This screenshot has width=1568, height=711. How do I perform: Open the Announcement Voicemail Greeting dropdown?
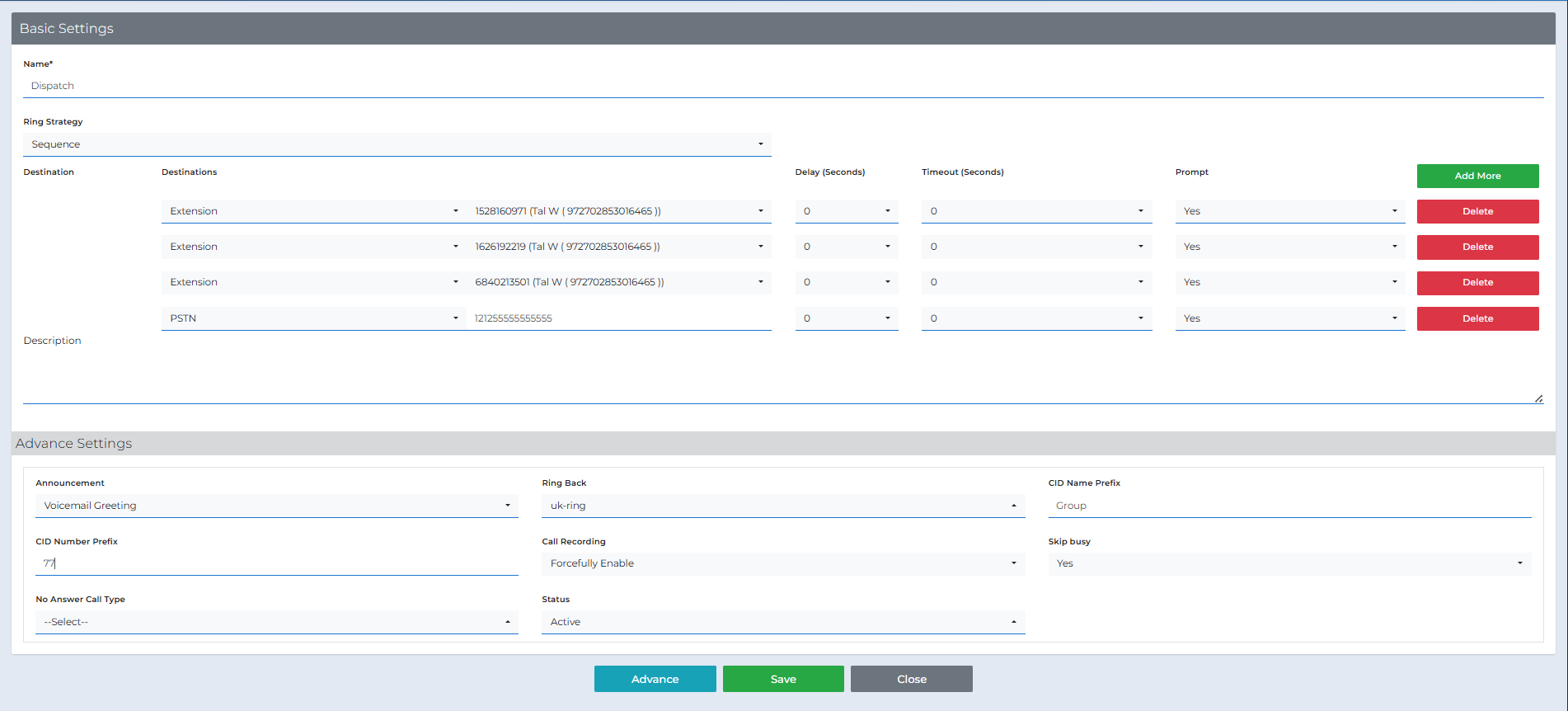276,506
